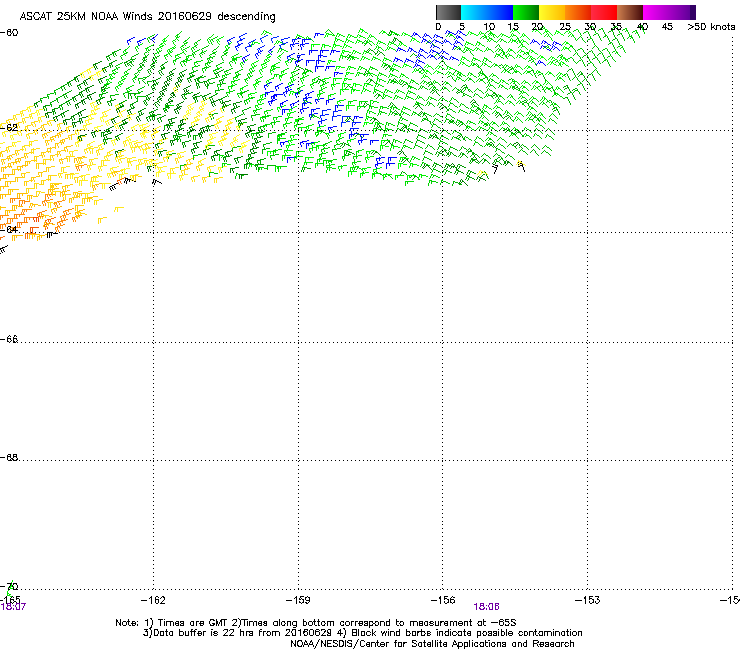
Task: Click the "-165" longitude axis label
Action: pyautogui.click(x=10, y=599)
